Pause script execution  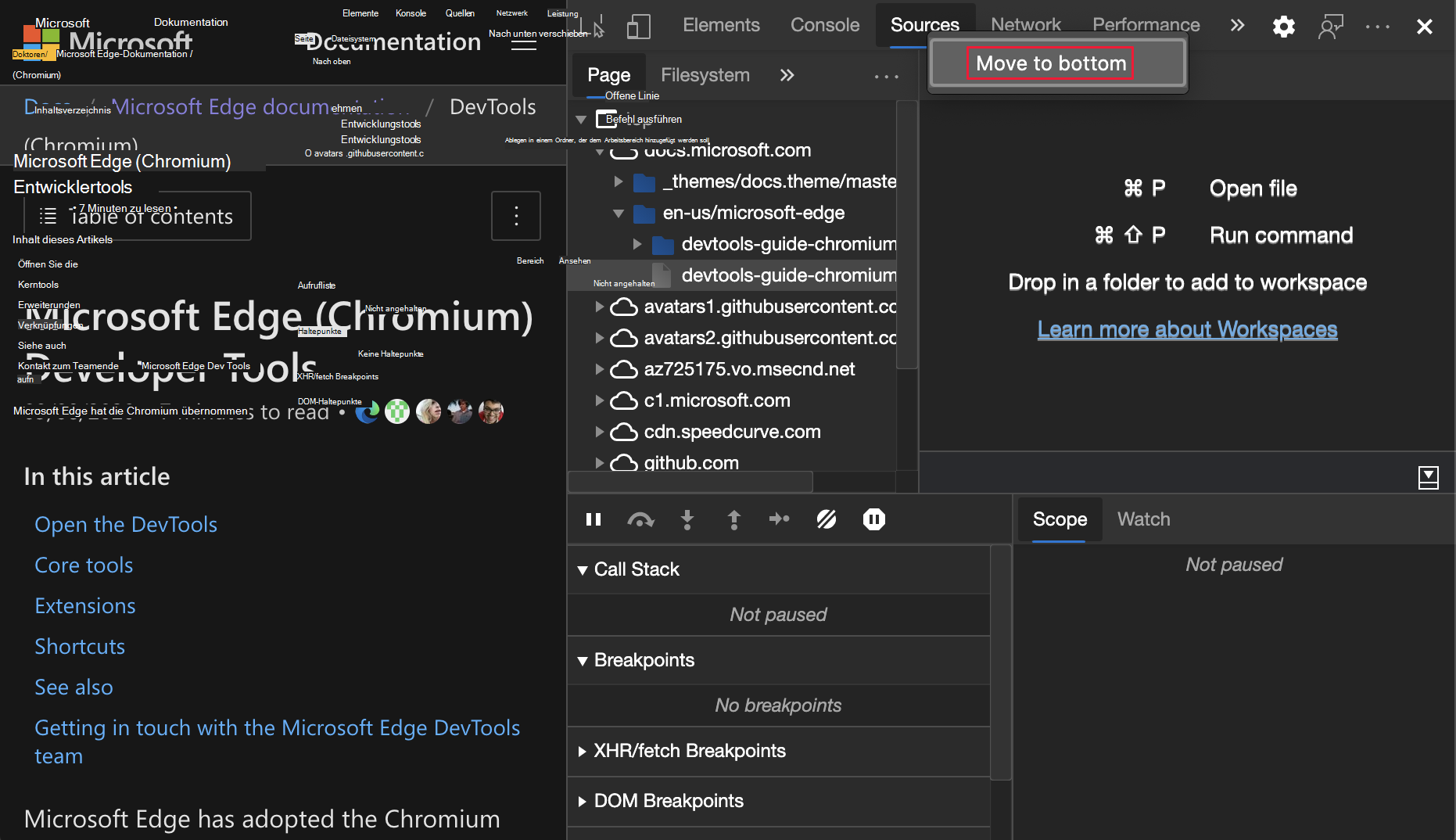pos(594,519)
